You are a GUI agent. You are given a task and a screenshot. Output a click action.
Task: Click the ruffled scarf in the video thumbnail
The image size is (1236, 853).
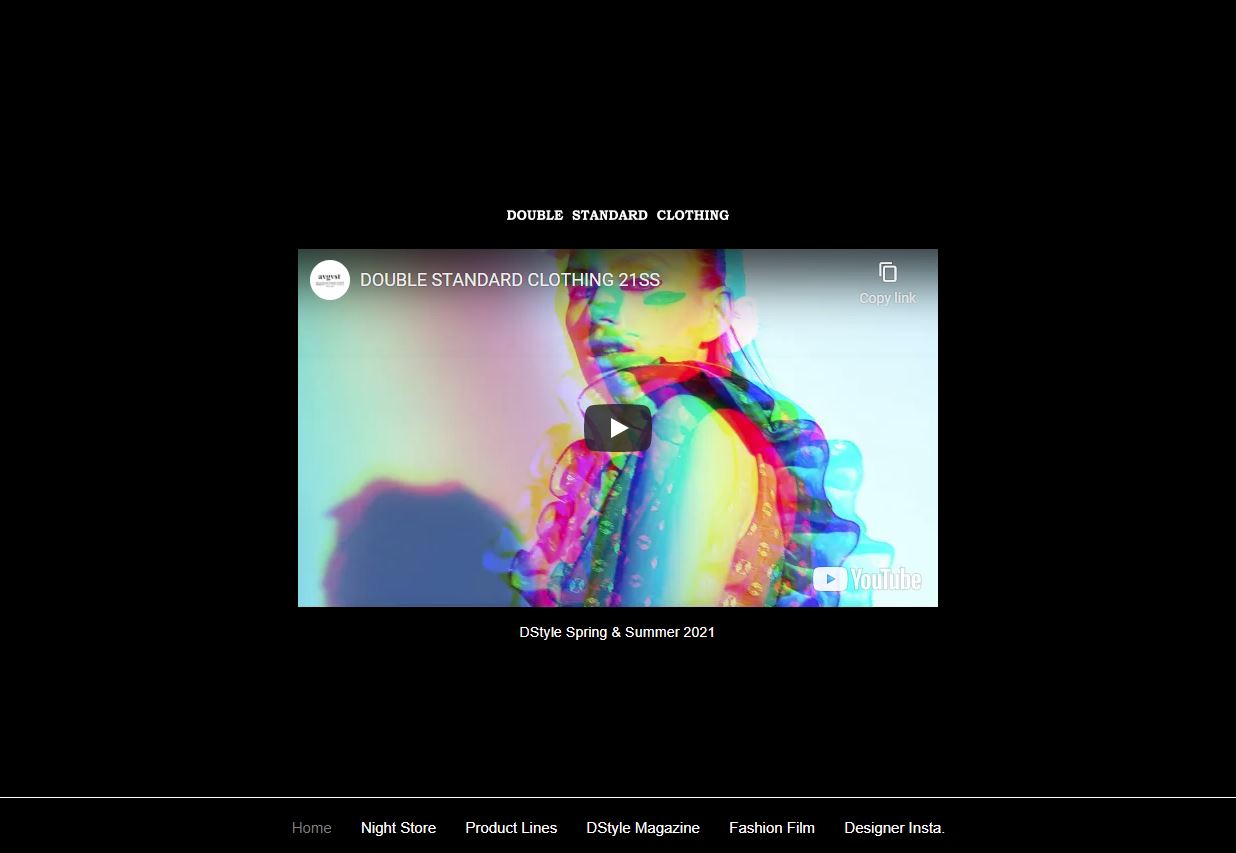click(x=800, y=480)
